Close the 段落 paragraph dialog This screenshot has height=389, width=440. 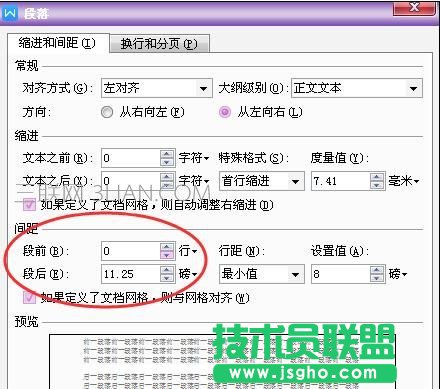point(414,7)
